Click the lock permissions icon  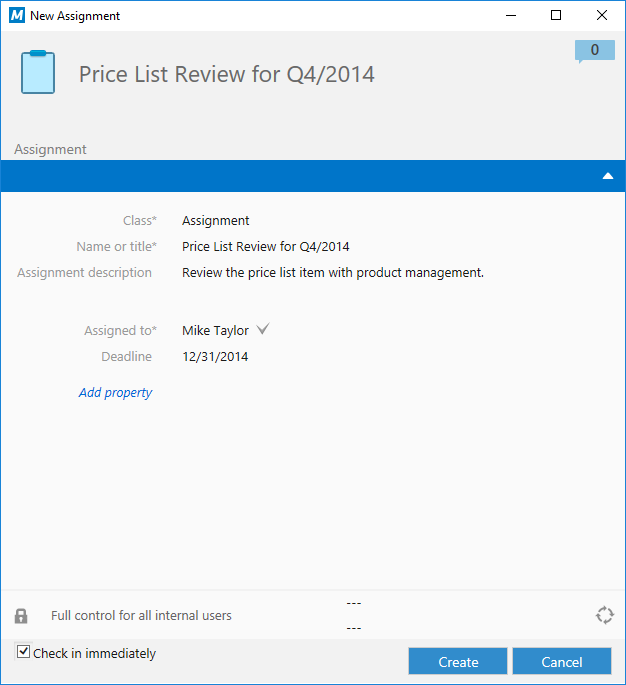[x=21, y=616]
